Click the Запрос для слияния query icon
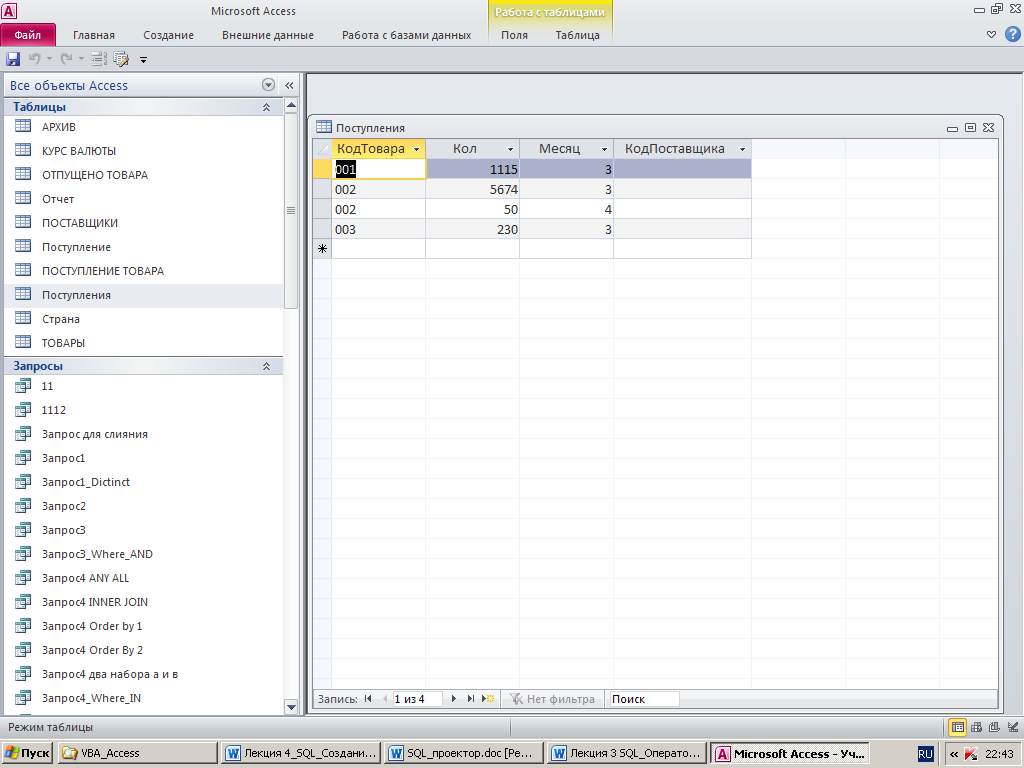1024x768 pixels. [x=23, y=434]
